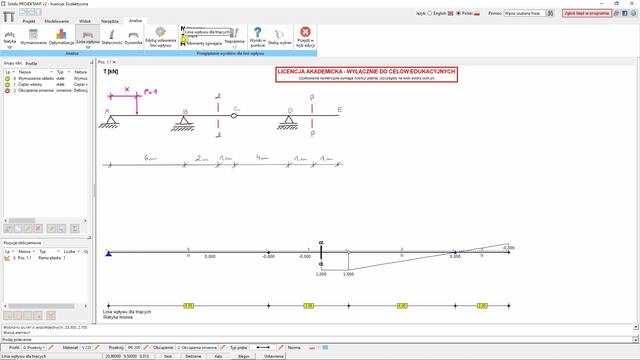Click the pencil icon next to Materiał
The image size is (640, 360).
[x=97, y=348]
